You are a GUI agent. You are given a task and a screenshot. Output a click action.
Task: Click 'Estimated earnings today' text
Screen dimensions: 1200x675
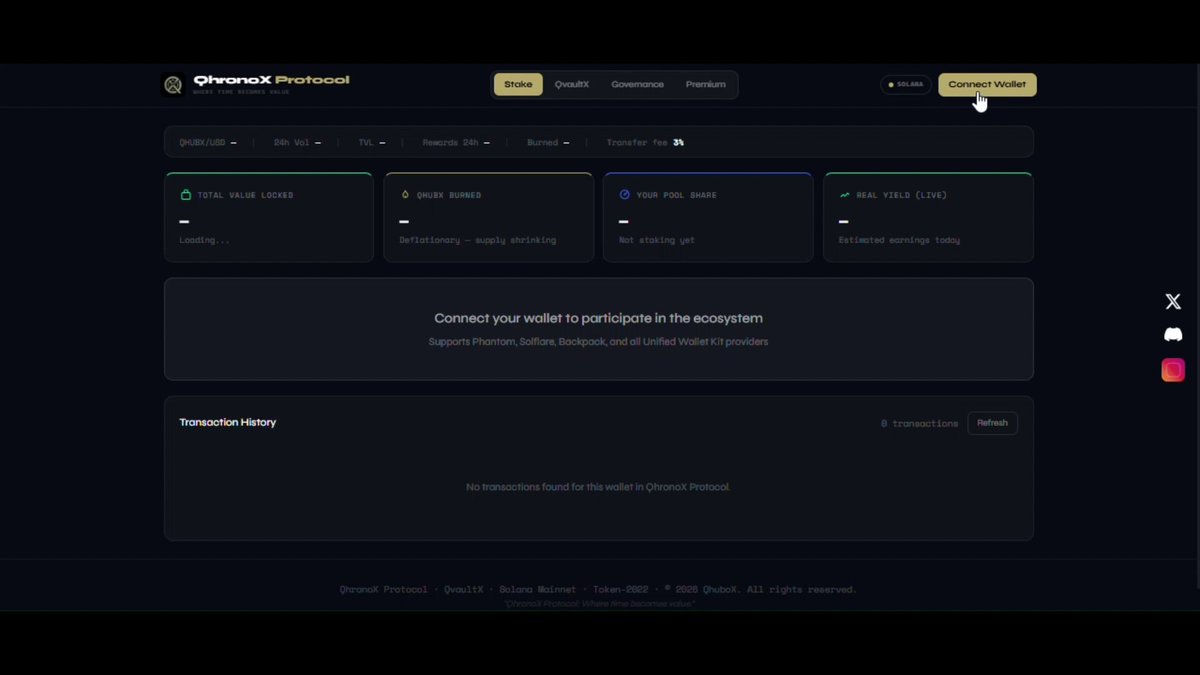click(x=898, y=240)
